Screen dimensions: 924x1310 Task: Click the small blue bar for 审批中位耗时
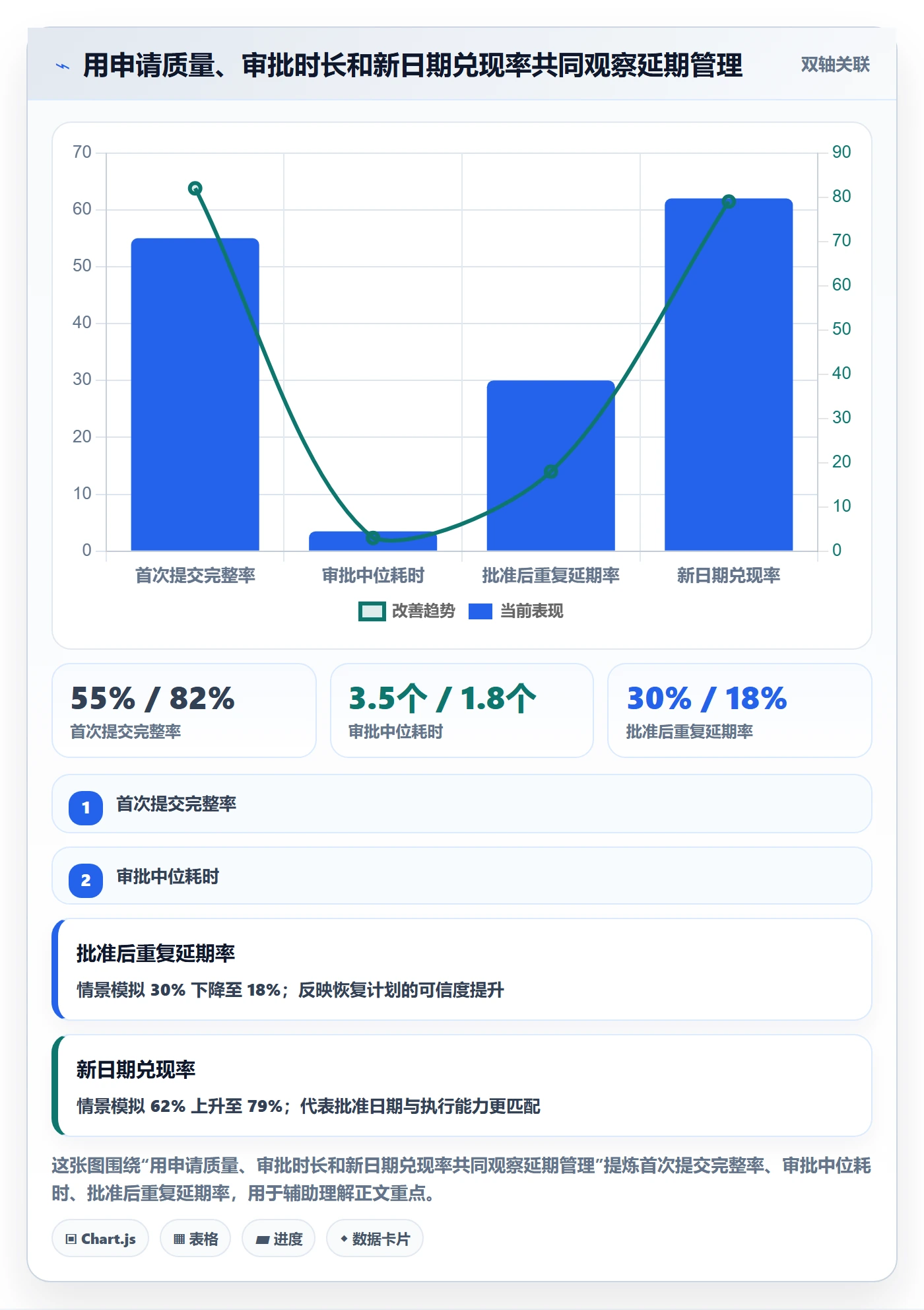pos(373,541)
